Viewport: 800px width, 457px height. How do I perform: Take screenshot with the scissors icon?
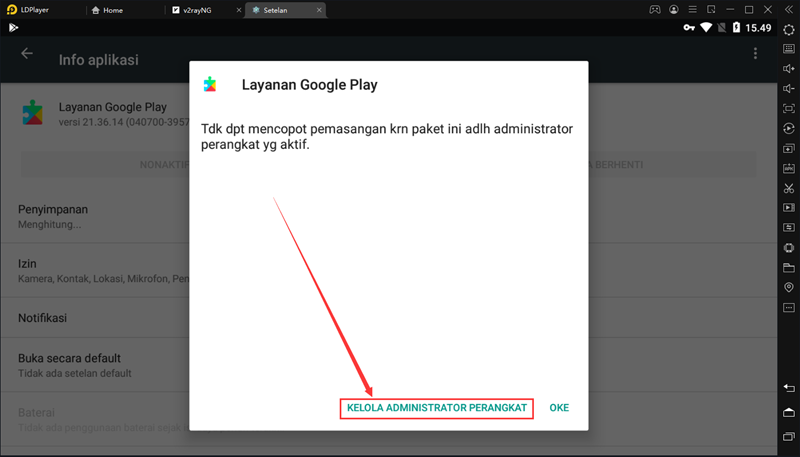coord(789,188)
